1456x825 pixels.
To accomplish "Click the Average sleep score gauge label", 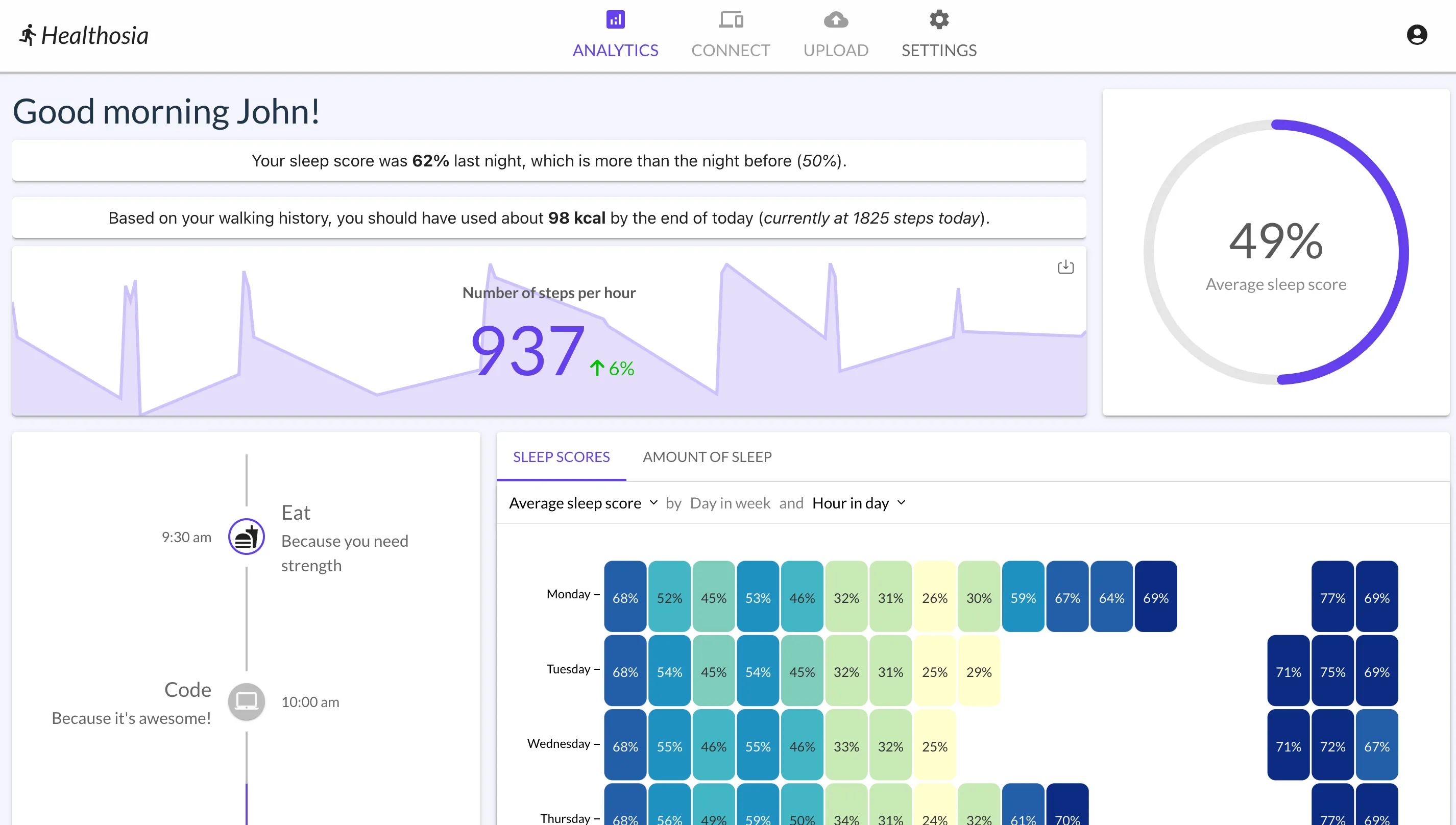I will click(1276, 284).
